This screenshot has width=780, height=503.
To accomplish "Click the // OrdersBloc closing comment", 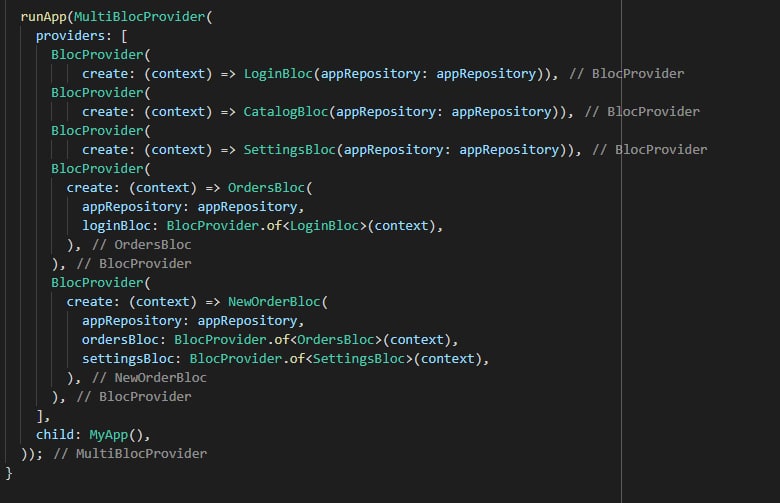I will point(142,245).
